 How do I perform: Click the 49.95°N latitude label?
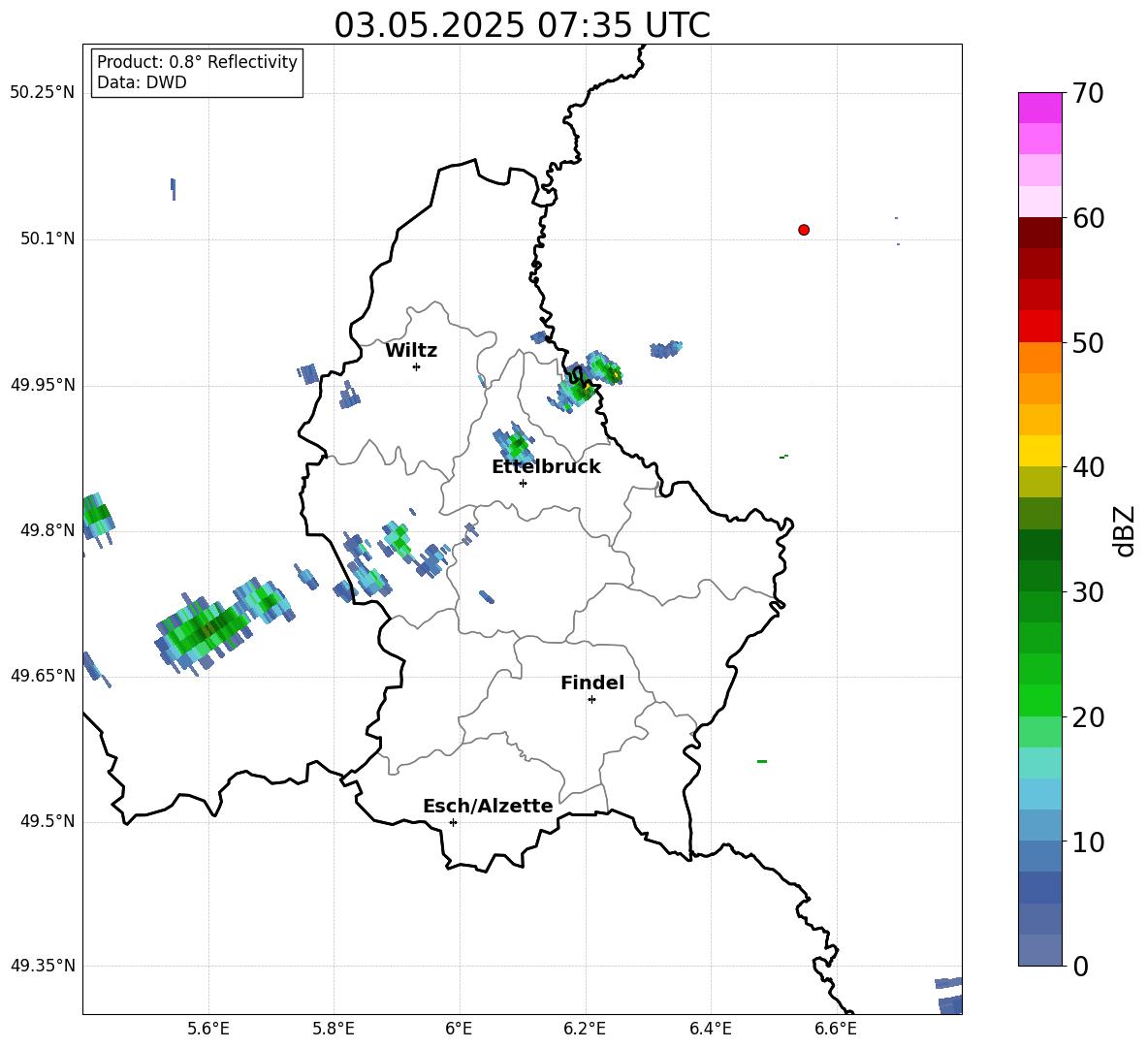point(43,384)
